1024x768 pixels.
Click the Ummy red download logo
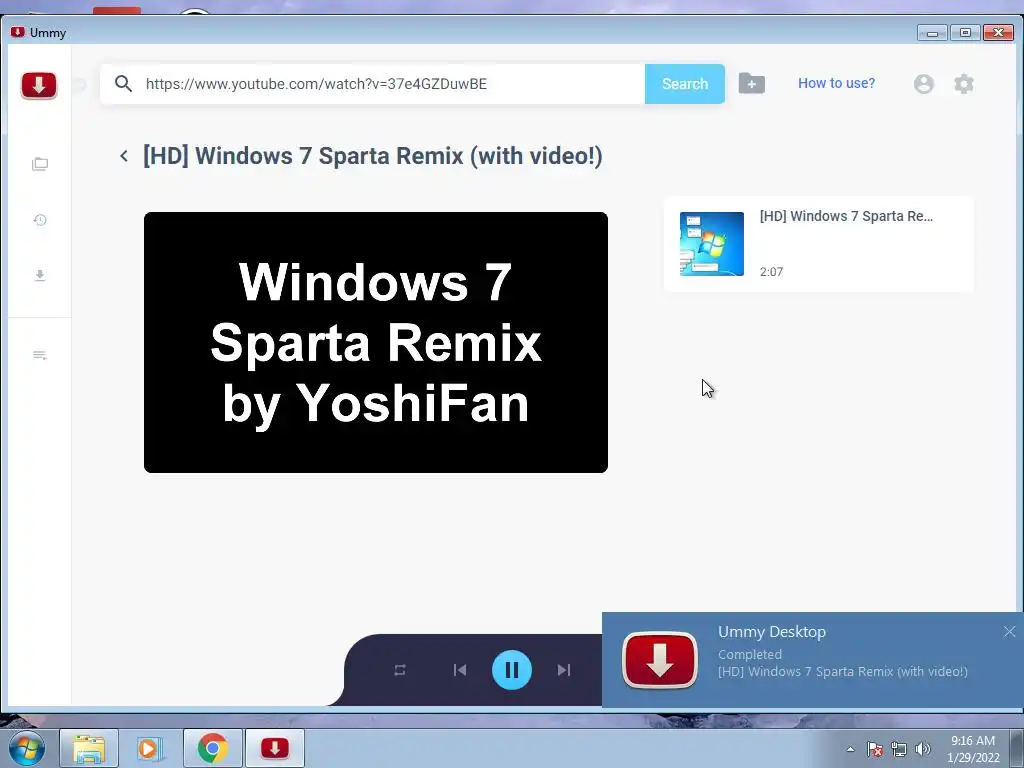coord(39,85)
